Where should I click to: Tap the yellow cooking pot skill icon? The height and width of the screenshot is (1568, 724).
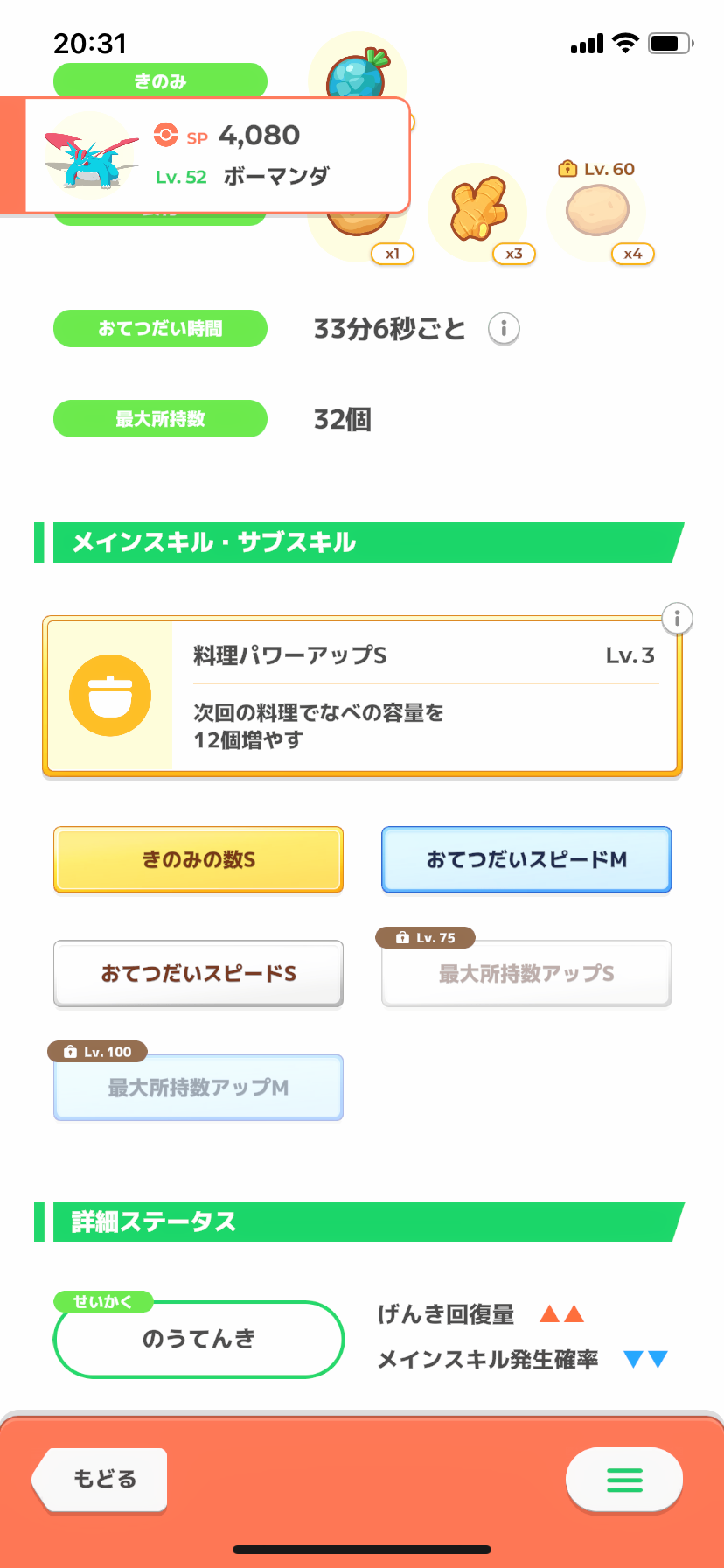110,696
